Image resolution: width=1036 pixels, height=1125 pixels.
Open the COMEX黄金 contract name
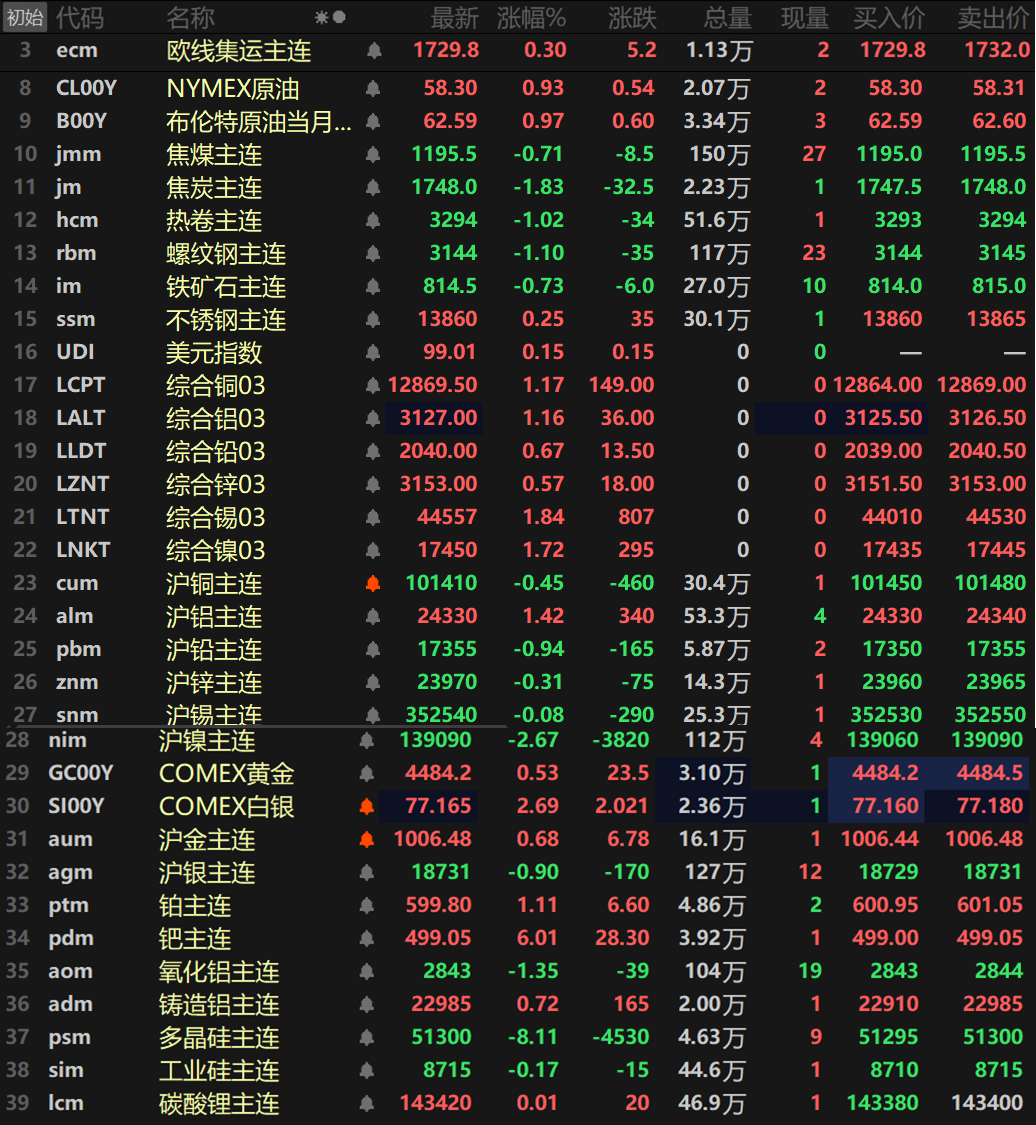(226, 774)
